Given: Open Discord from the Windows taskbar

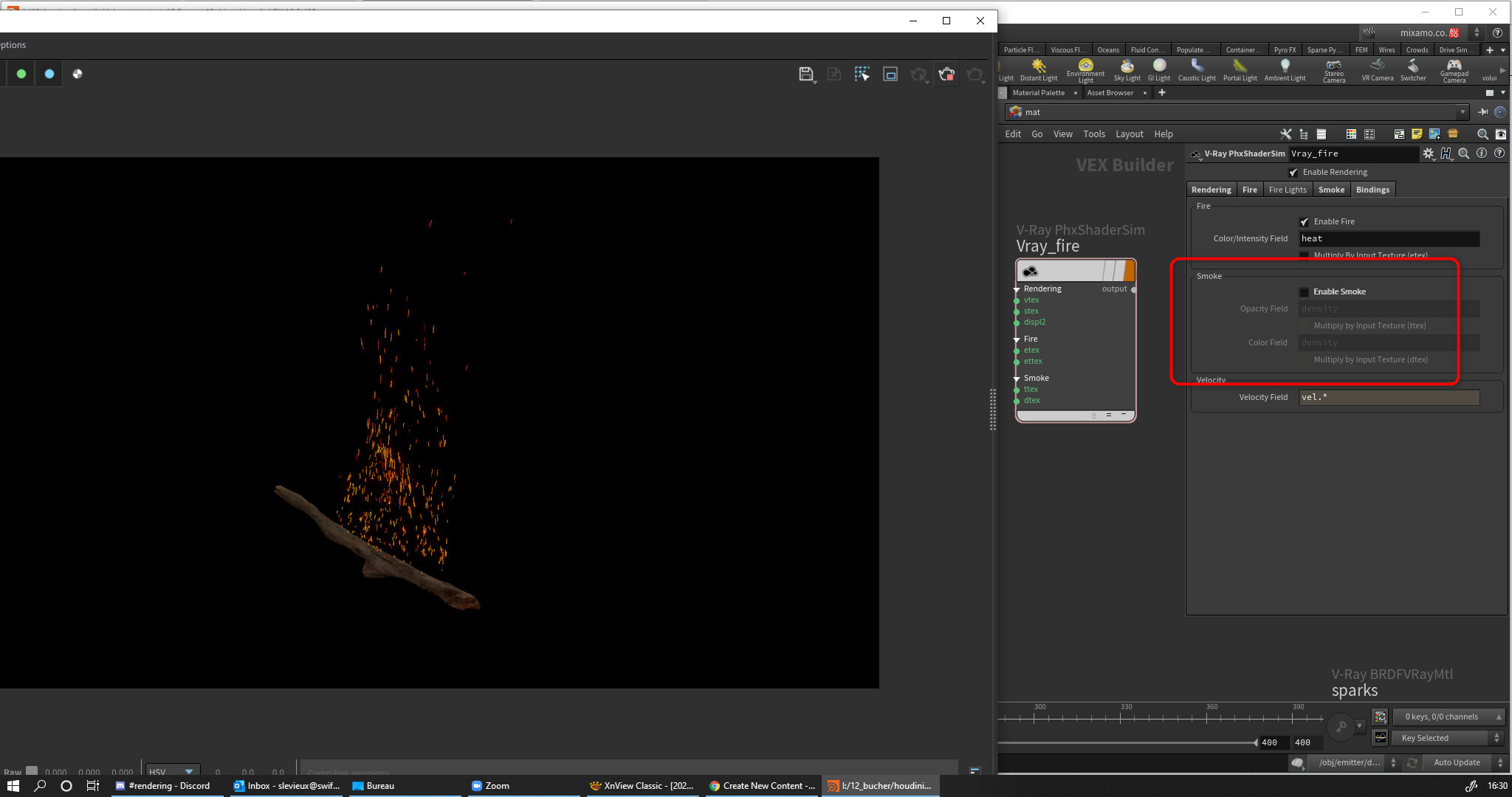Looking at the screenshot, I should (163, 786).
